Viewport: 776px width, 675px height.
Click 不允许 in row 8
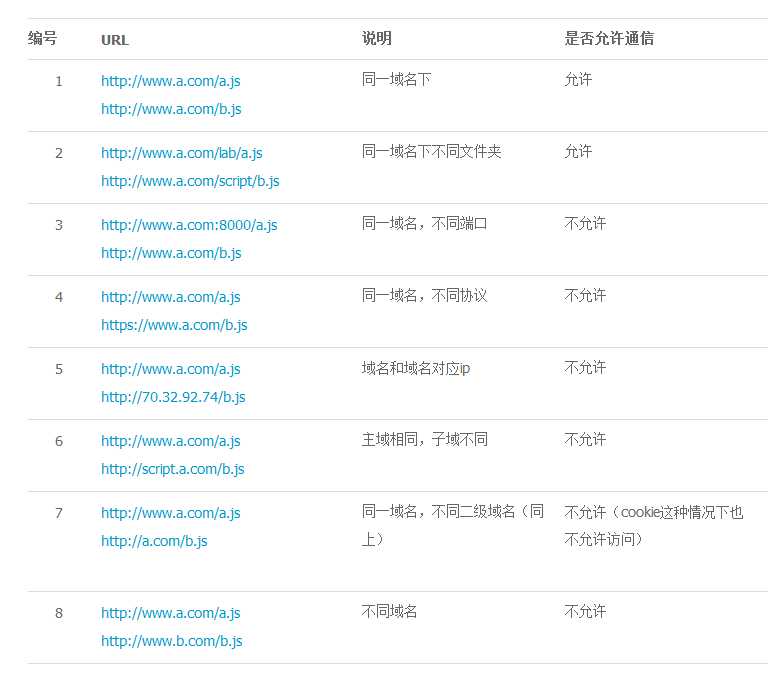point(585,612)
